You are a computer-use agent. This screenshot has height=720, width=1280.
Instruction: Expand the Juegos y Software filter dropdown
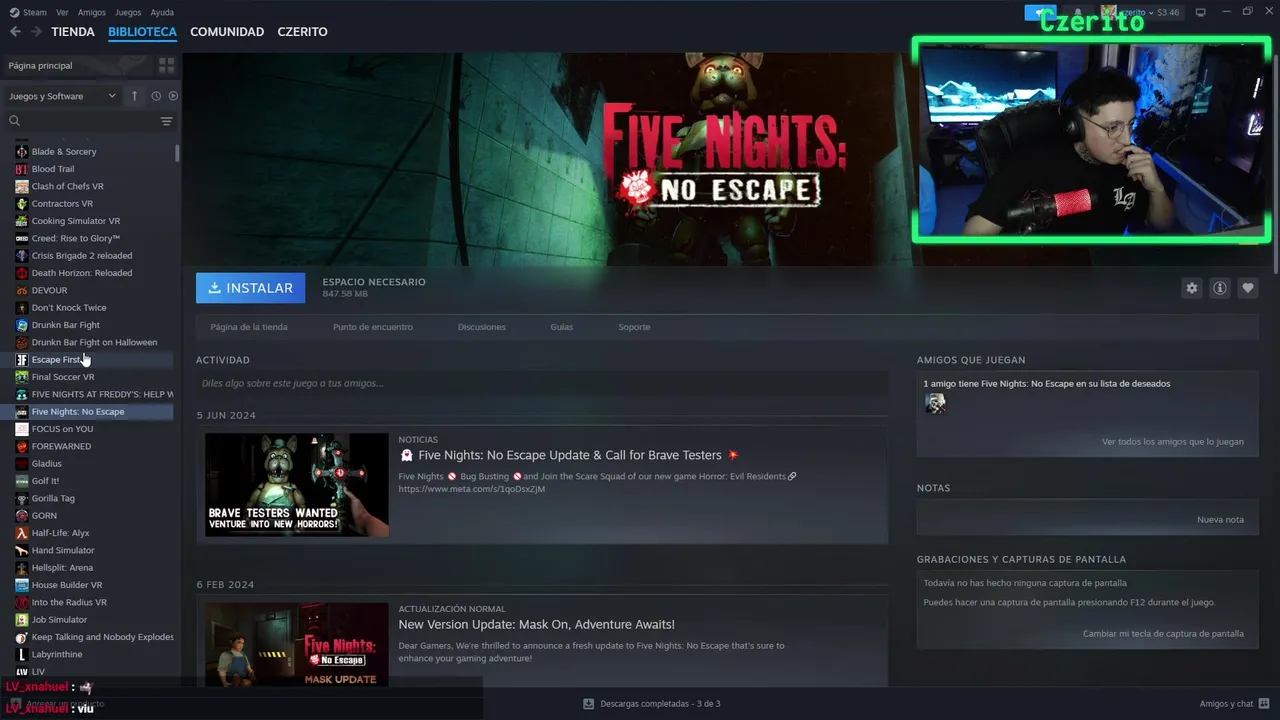62,96
